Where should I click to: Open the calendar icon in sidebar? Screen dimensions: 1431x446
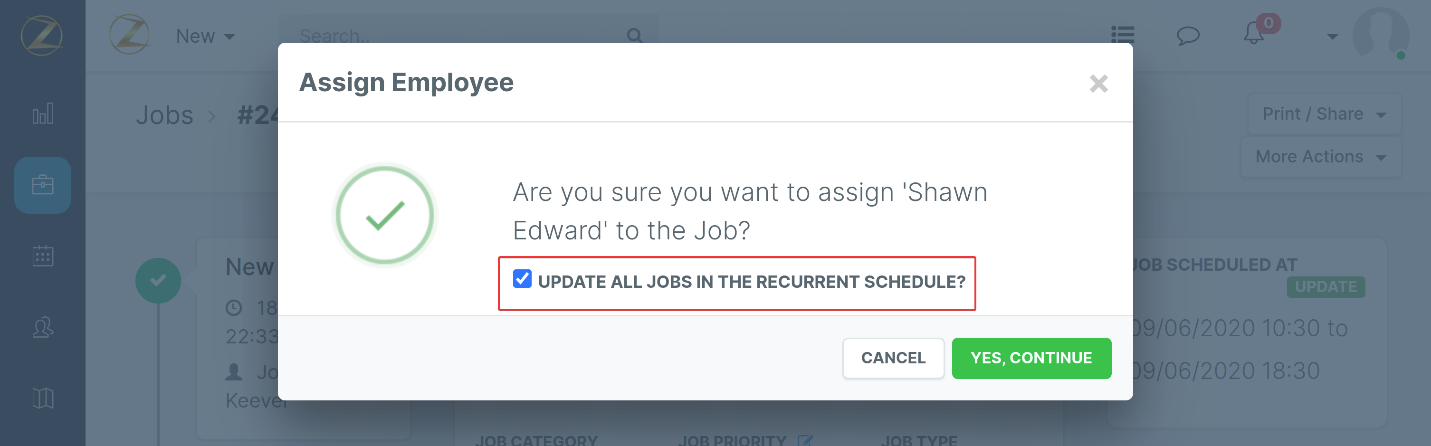pos(42,256)
